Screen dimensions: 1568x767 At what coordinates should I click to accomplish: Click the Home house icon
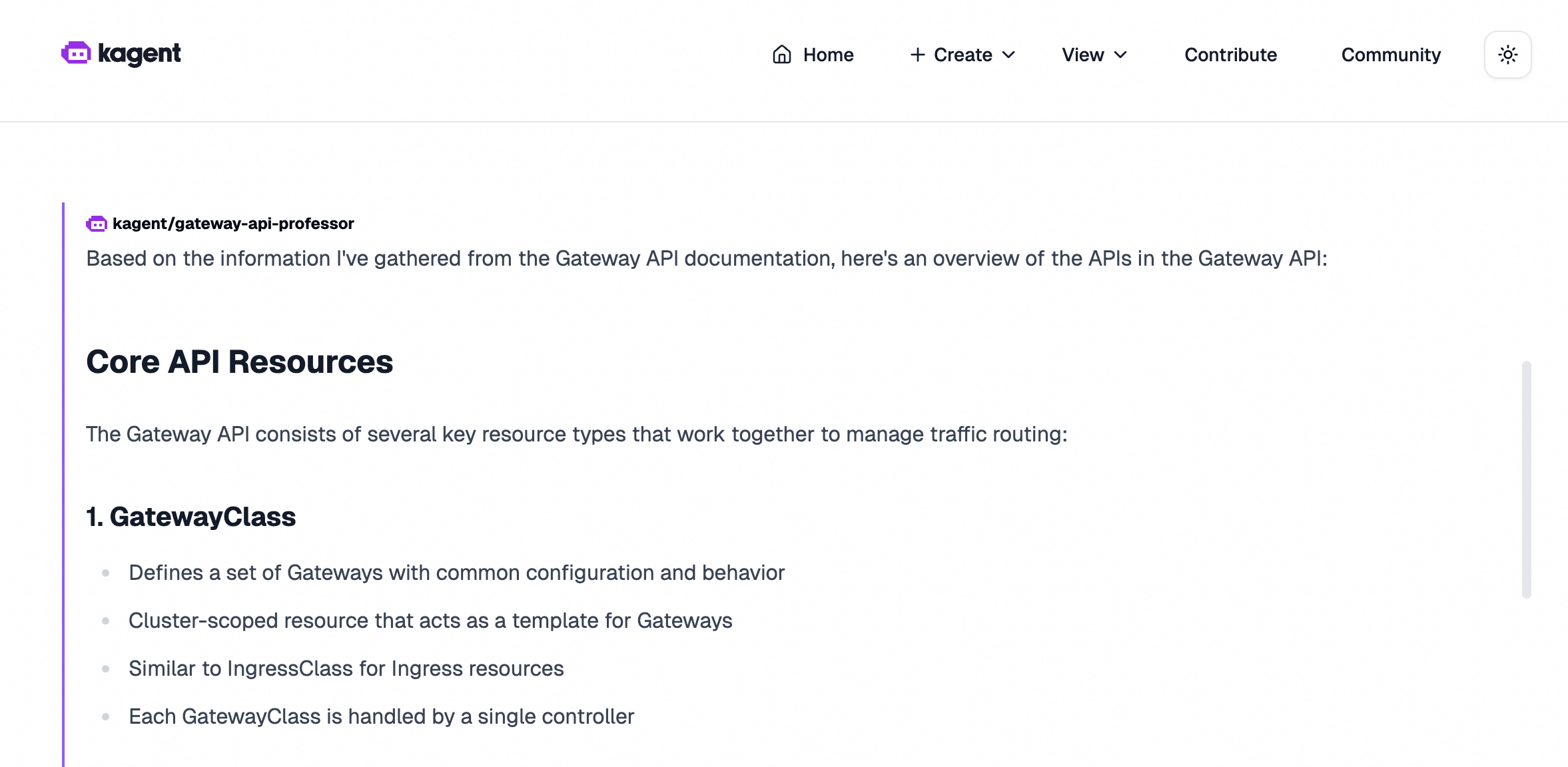coord(781,55)
